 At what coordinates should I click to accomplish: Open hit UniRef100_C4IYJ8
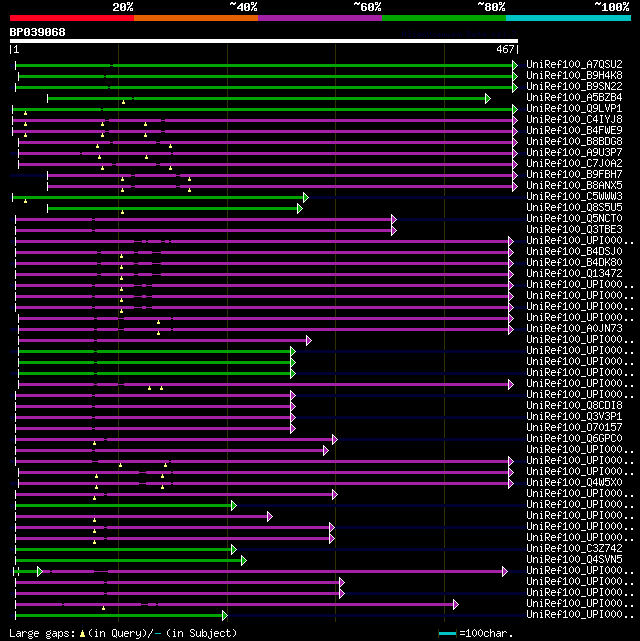[x=574, y=120]
